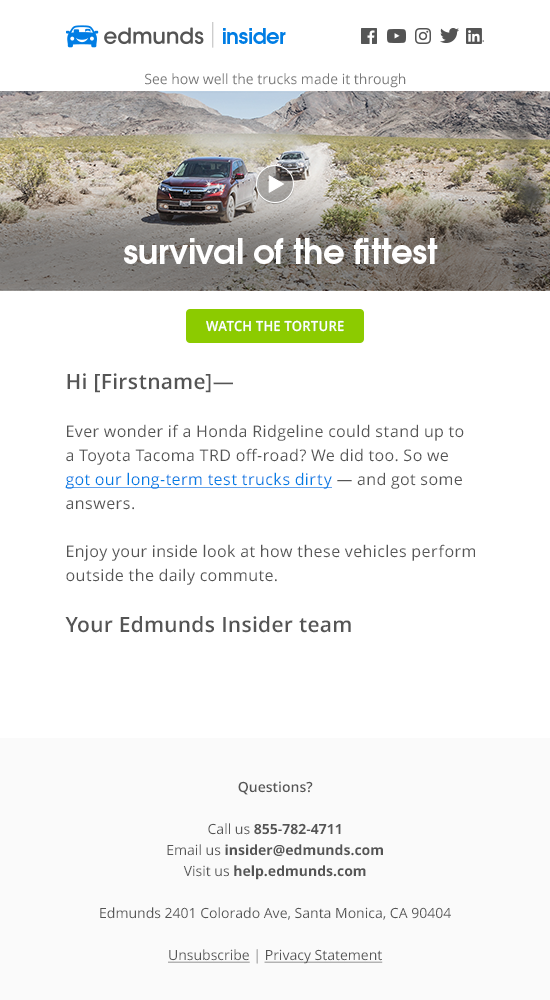
Task: Open the Facebook social icon
Action: coord(369,36)
